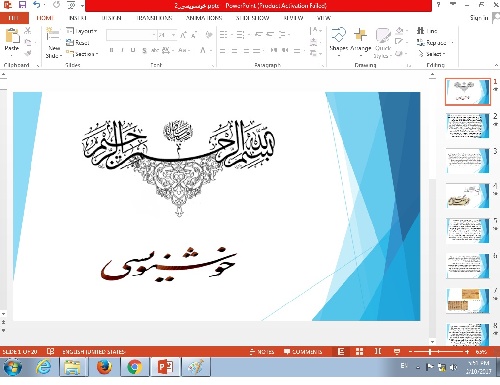
Task: Click the New Slide icon
Action: point(52,34)
